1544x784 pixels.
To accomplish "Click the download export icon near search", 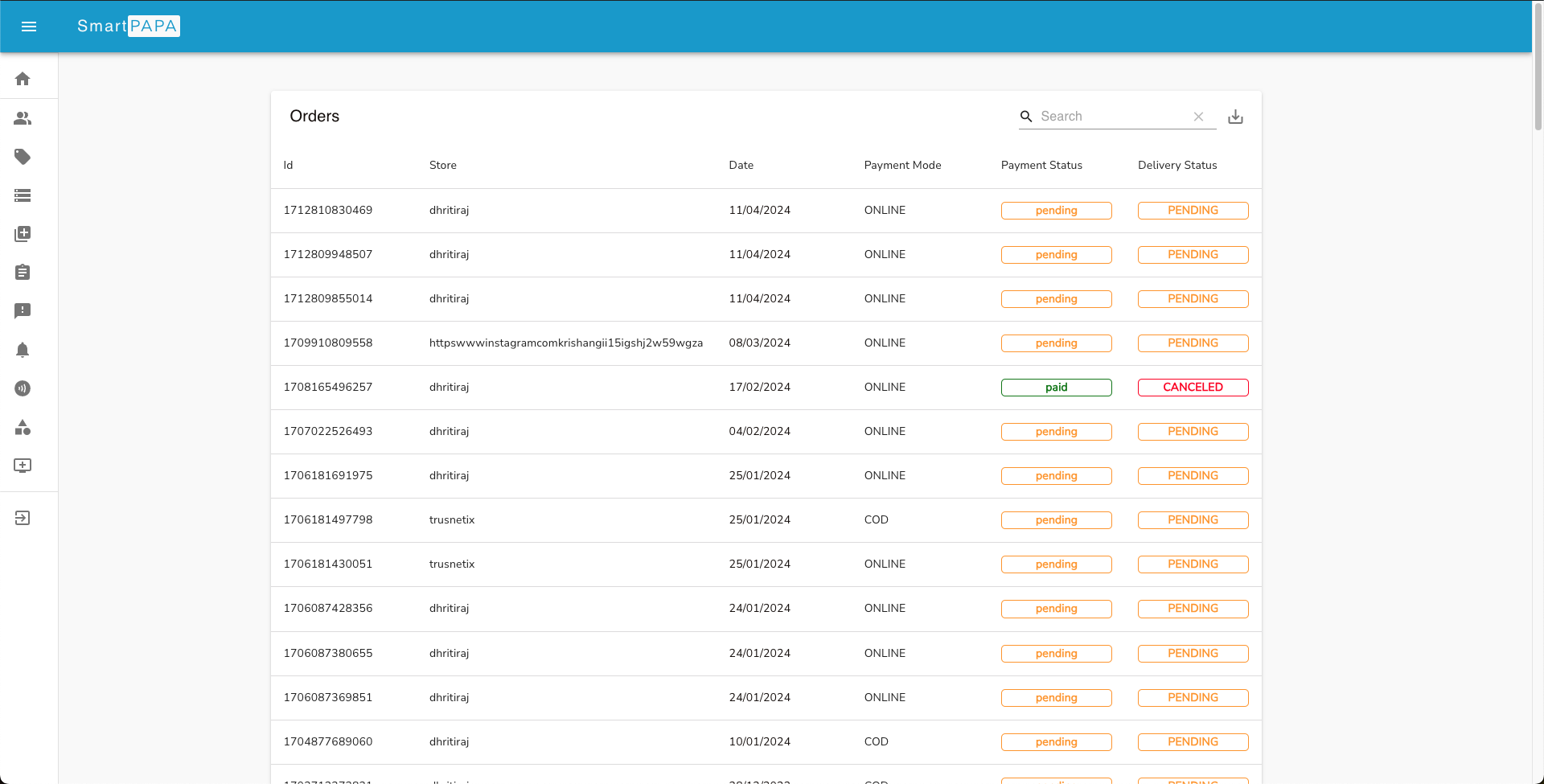I will click(x=1235, y=116).
